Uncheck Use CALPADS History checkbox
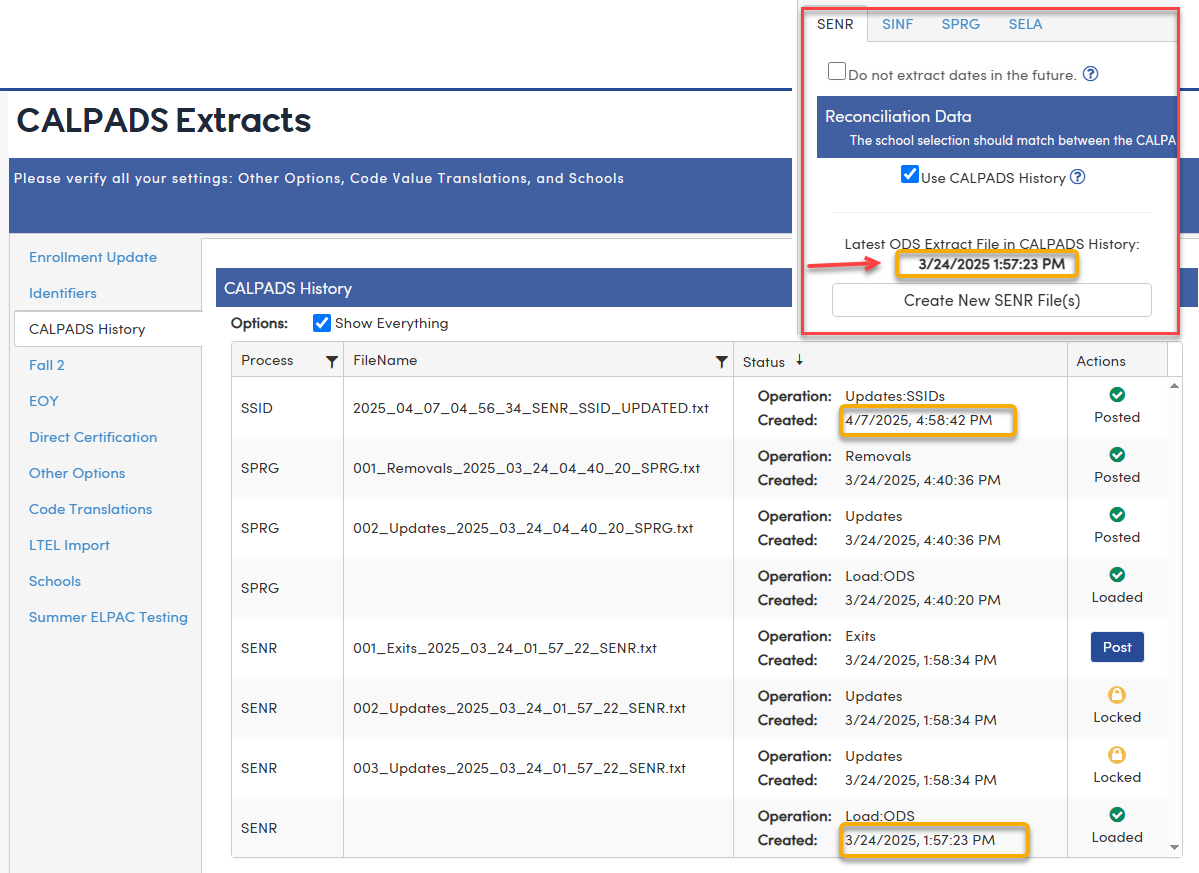1199x873 pixels. pyautogui.click(x=910, y=174)
